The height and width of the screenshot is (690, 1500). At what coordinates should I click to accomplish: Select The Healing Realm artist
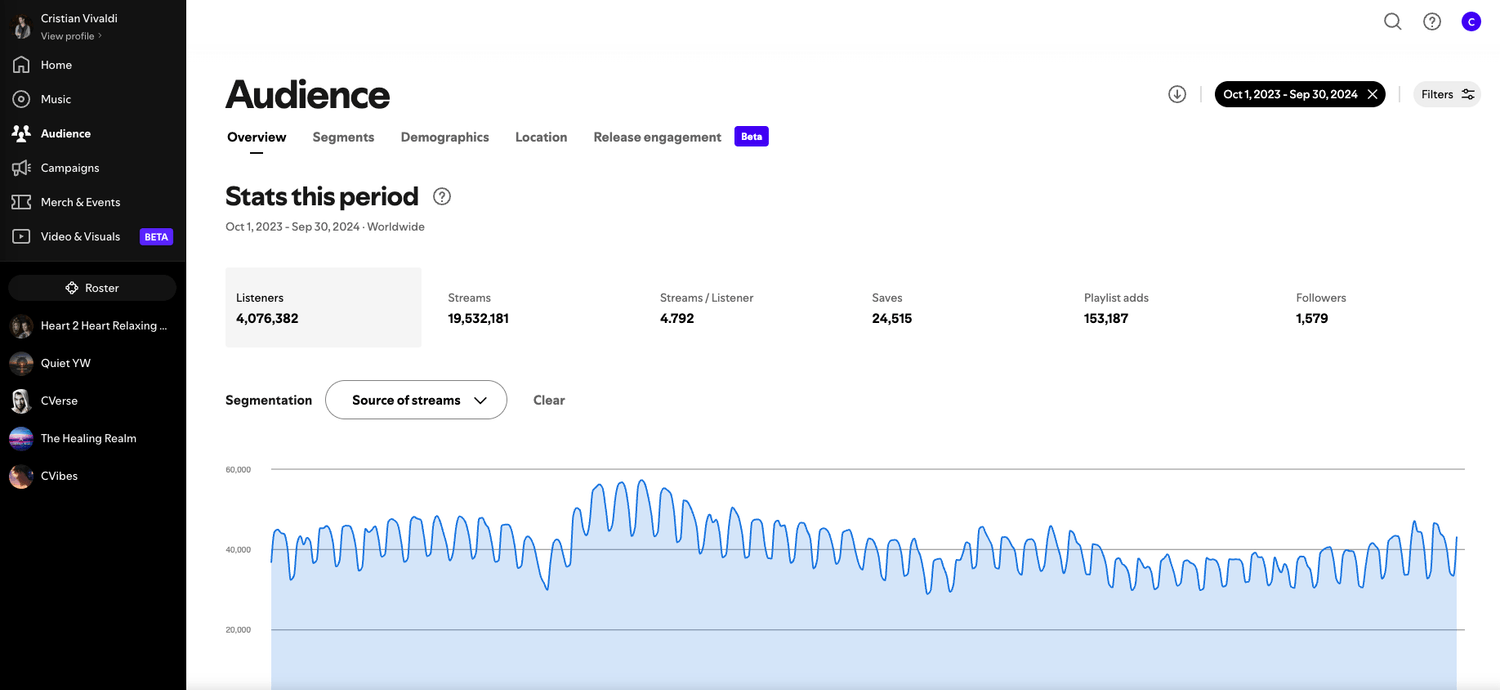click(x=88, y=438)
